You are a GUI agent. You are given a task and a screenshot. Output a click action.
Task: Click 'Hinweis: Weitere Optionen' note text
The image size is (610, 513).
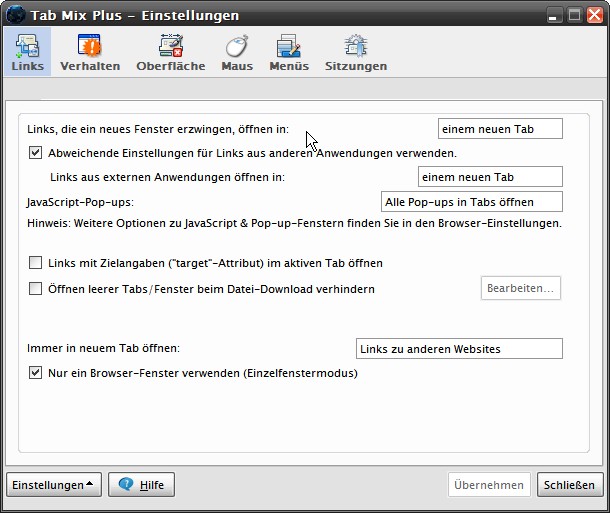pos(294,223)
